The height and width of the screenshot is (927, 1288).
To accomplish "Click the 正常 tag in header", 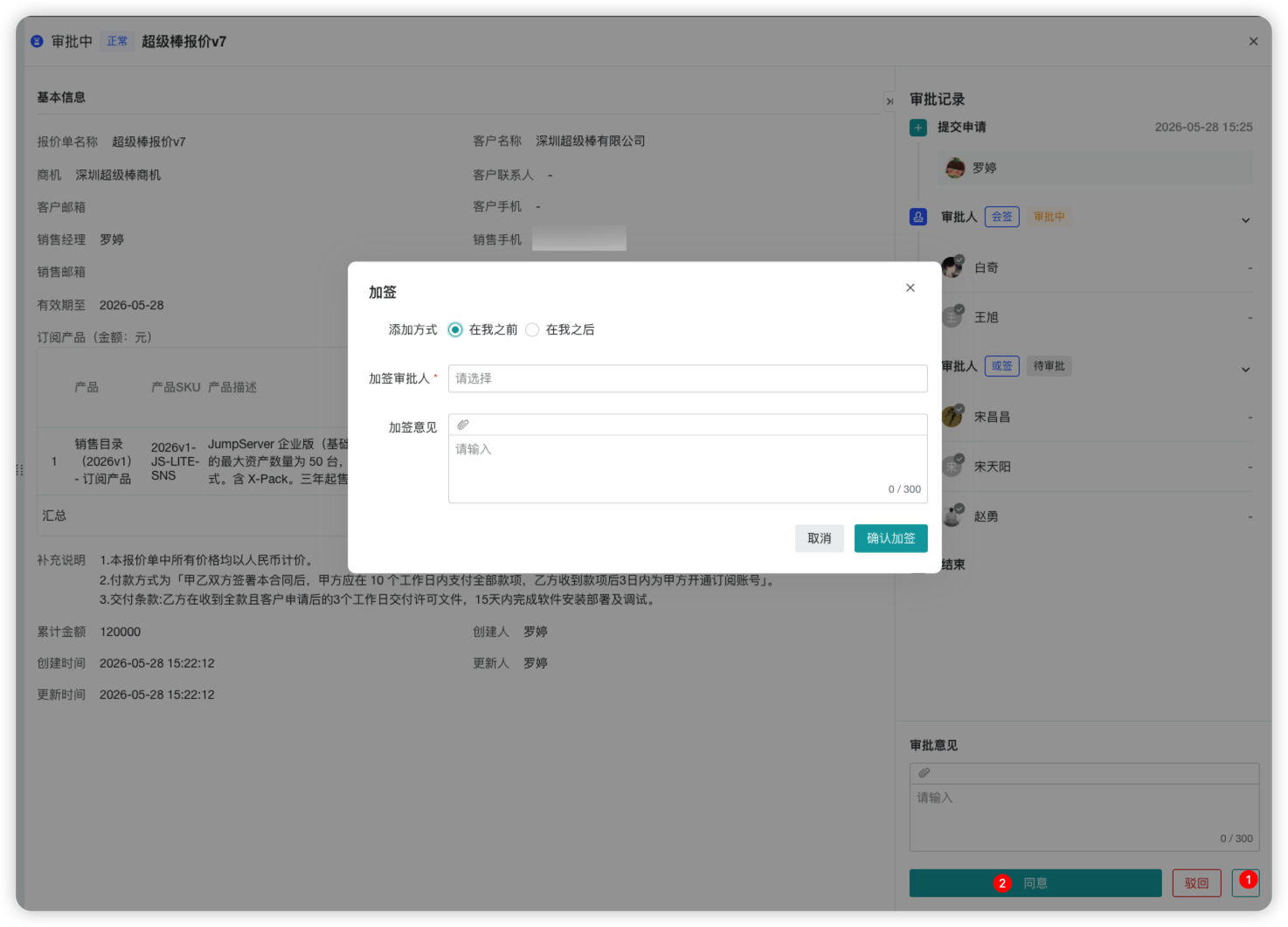I will coord(117,41).
